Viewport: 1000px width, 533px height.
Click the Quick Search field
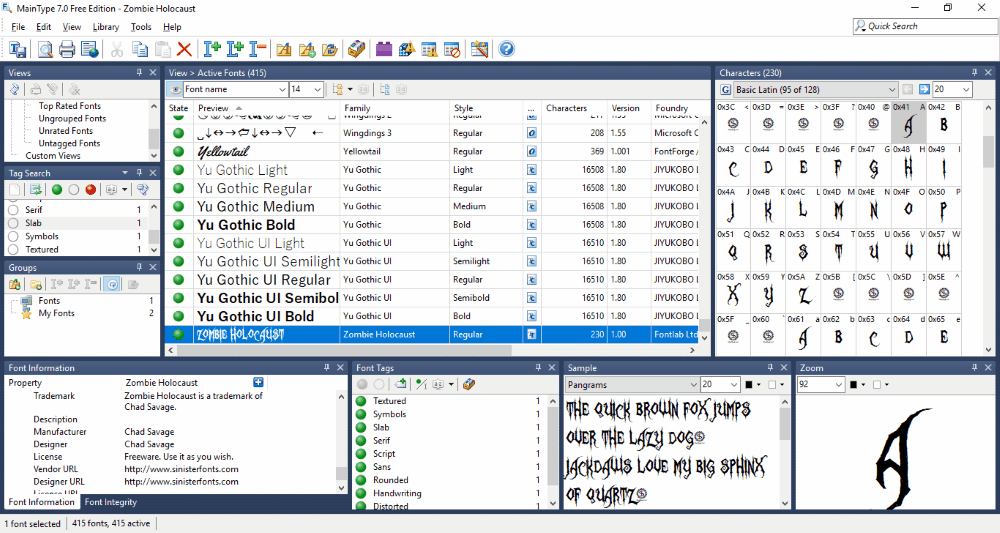(924, 26)
